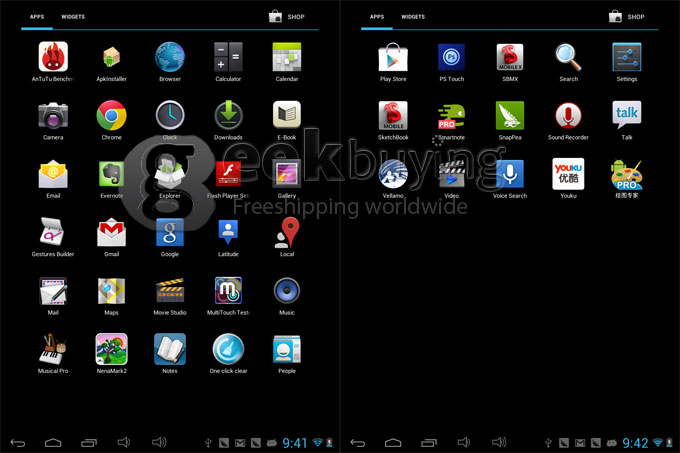Open the status clock showing 9:42
Screen dimensions: 680x453
635,443
